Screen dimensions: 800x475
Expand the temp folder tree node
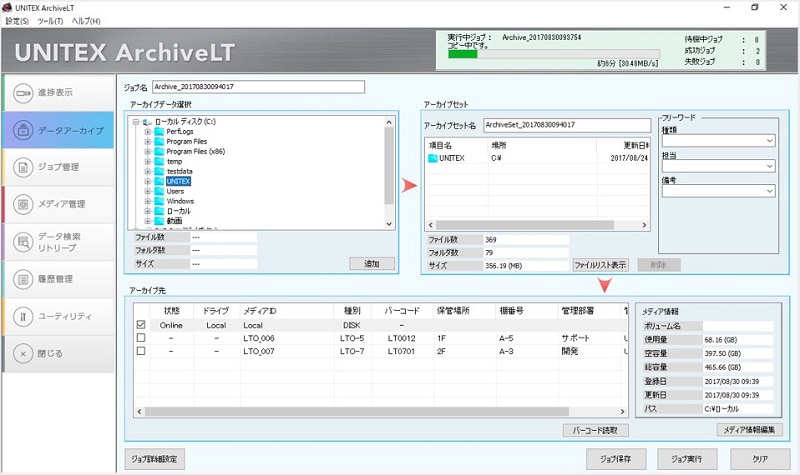147,162
